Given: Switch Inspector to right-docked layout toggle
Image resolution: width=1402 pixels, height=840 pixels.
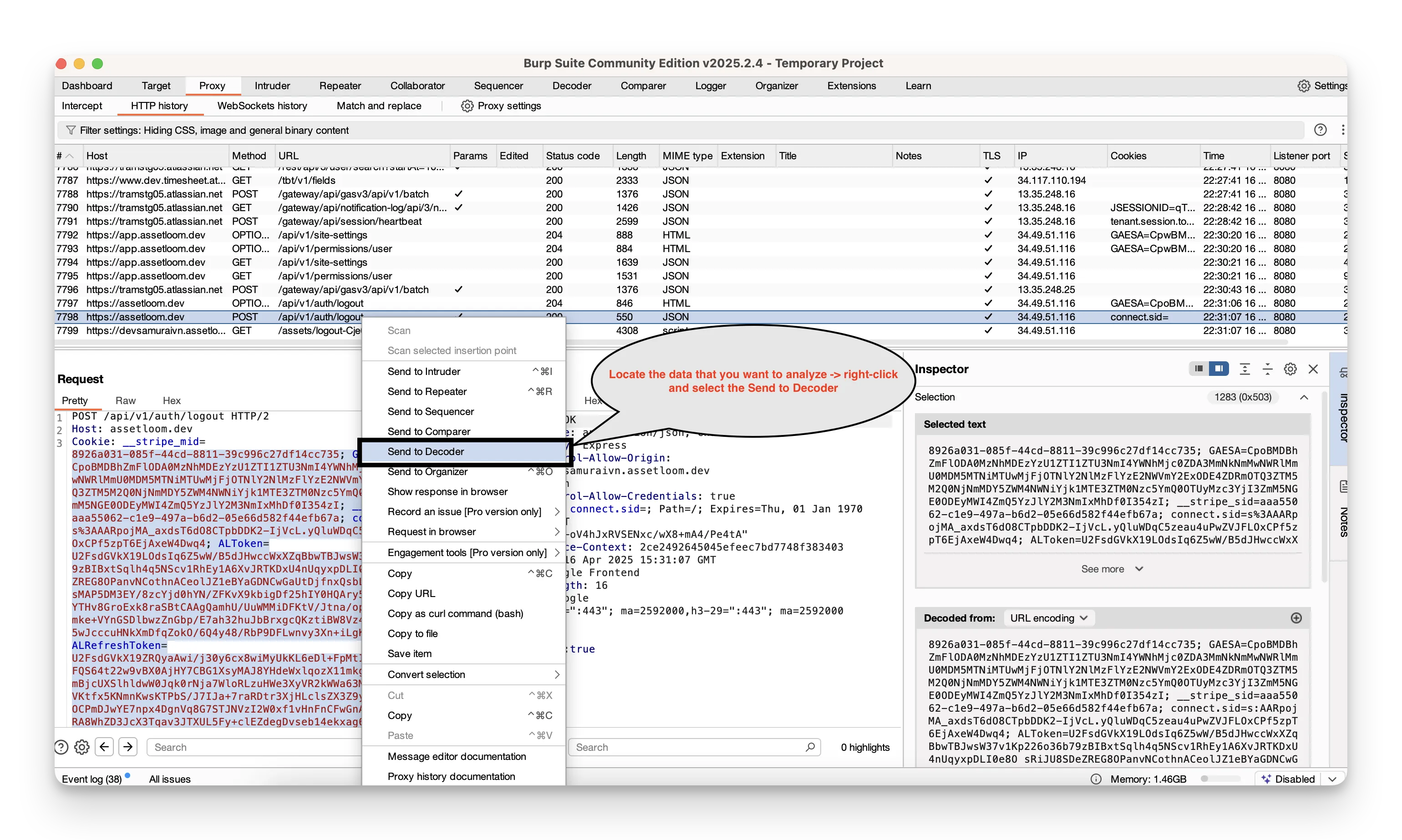Looking at the screenshot, I should click(1219, 369).
